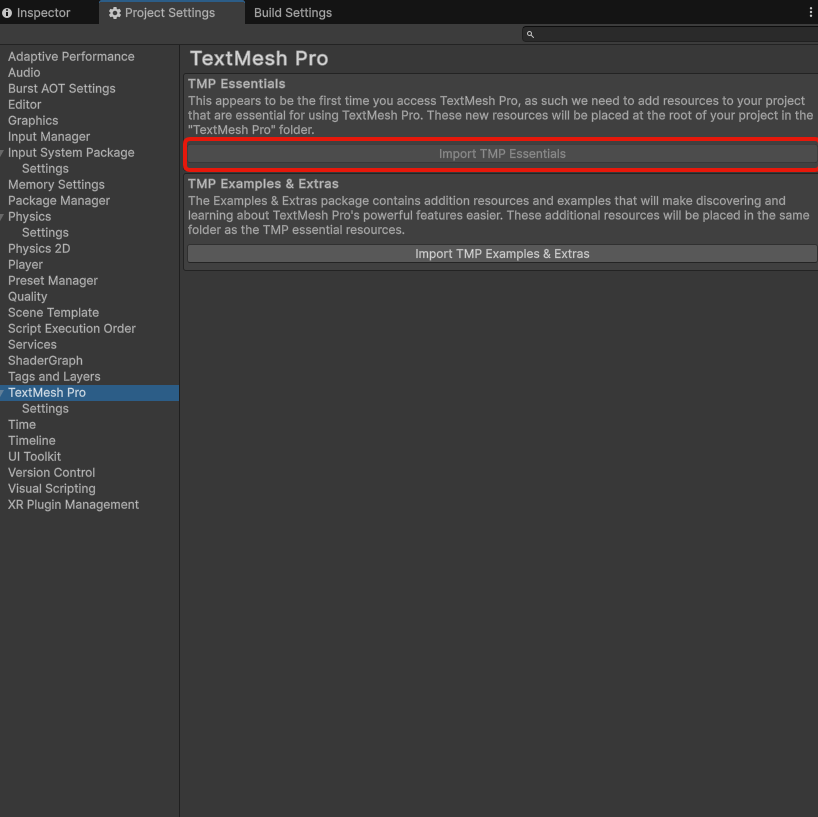Collapse the Input System Package arrow
The image size is (818, 817).
(x=3, y=153)
